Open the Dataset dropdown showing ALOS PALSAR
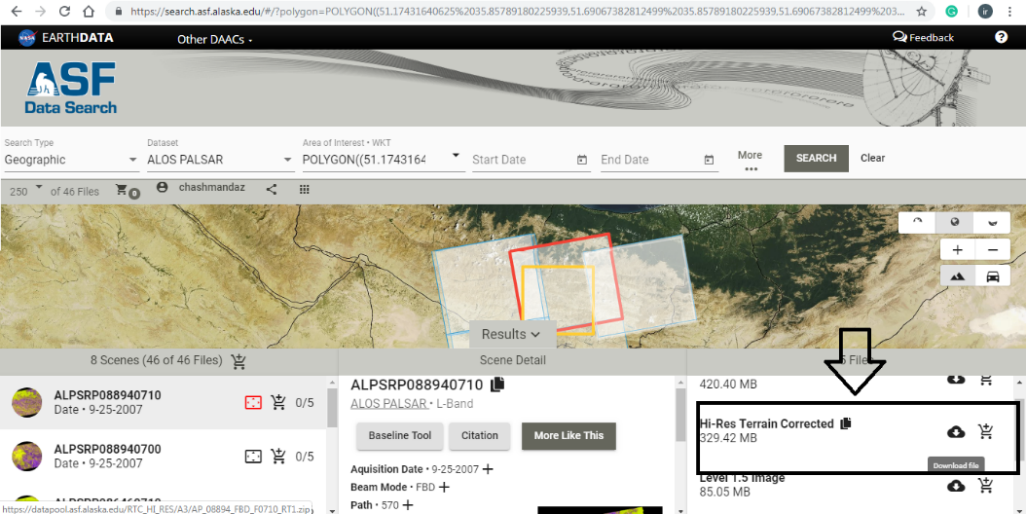Viewport: 1026px width, 514px height. tap(213, 160)
